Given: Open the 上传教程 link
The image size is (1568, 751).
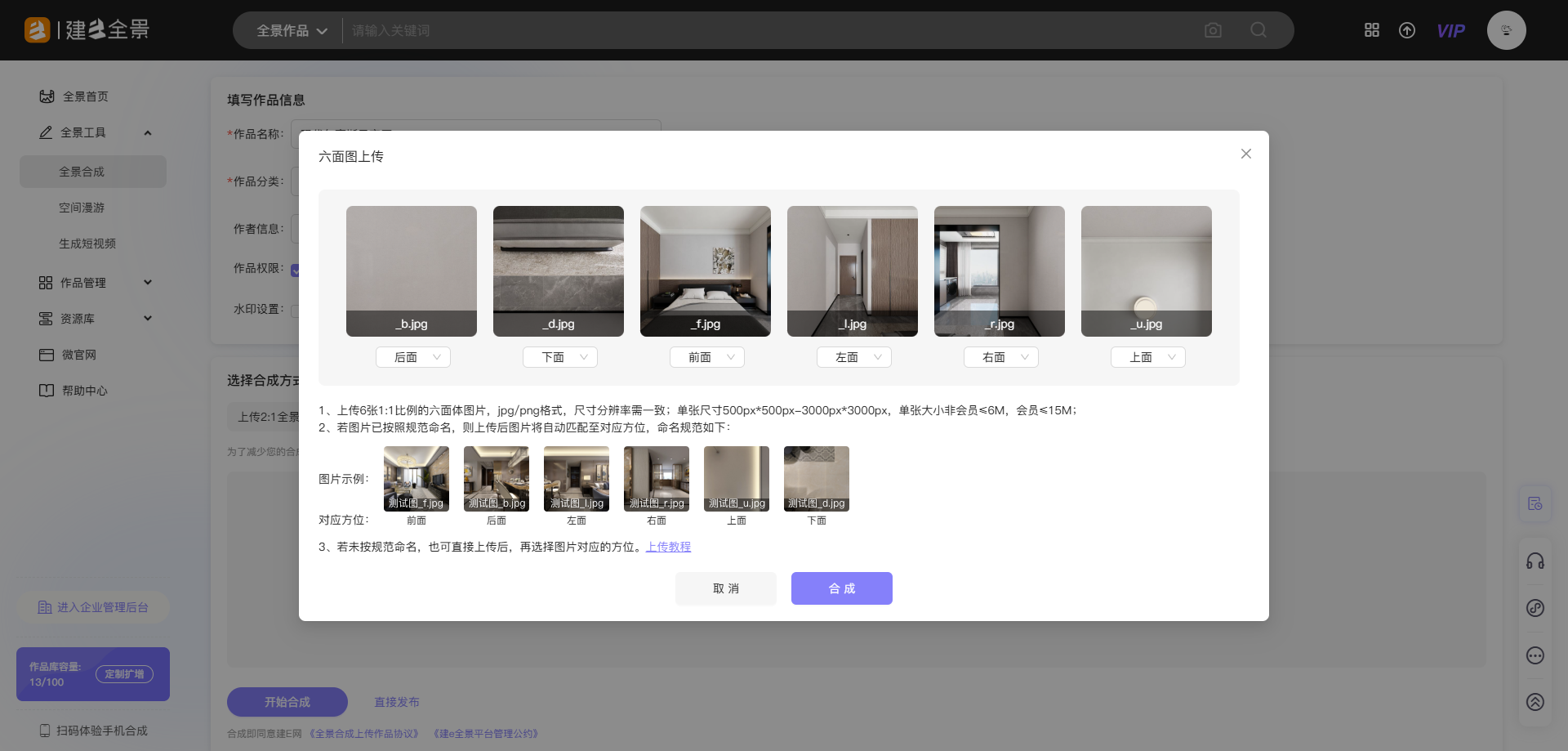Looking at the screenshot, I should point(668,547).
